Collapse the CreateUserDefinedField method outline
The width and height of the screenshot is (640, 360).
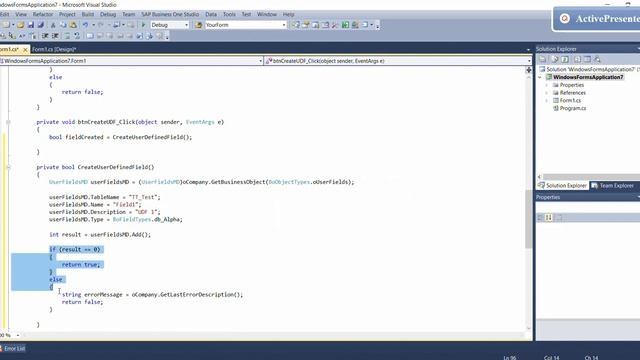8,167
